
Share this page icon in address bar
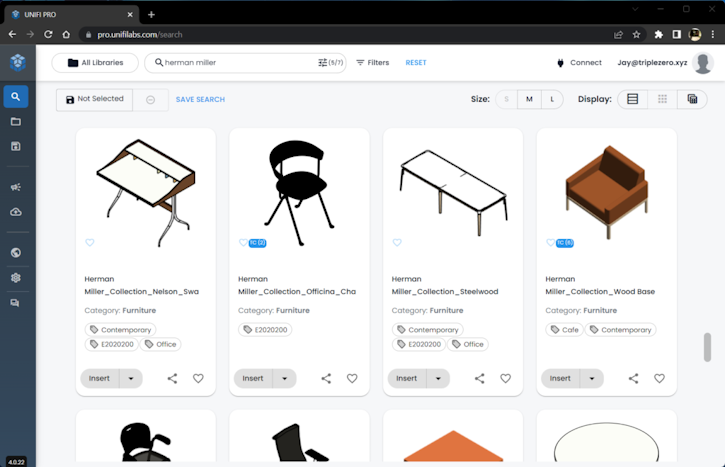tap(618, 35)
